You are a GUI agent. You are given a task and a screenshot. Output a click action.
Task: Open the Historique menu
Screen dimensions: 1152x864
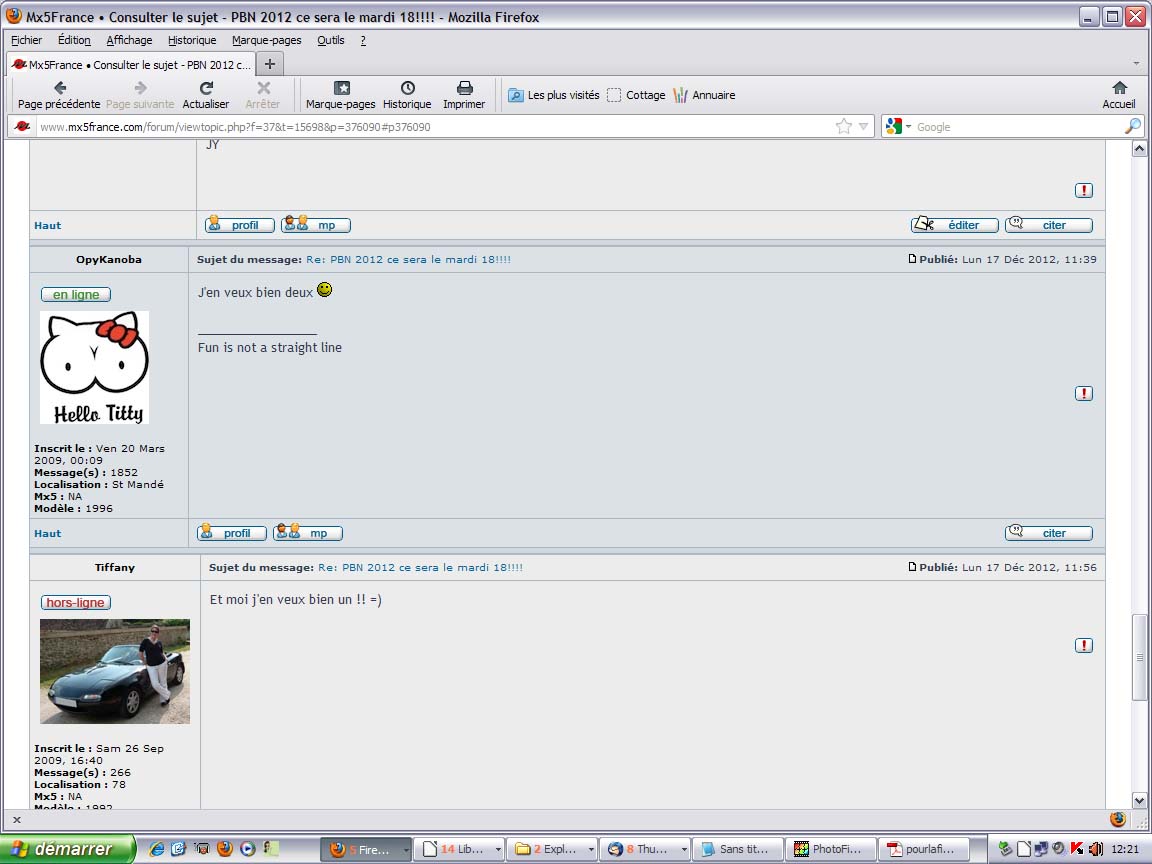coord(192,40)
